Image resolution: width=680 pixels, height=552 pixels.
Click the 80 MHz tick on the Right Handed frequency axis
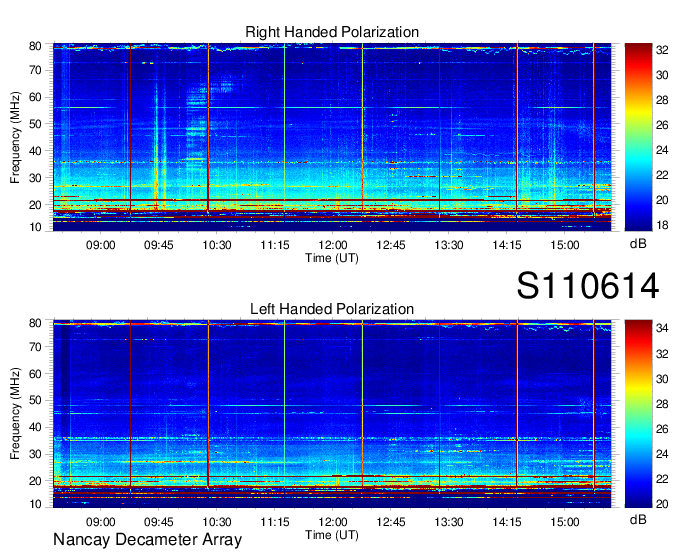35,46
